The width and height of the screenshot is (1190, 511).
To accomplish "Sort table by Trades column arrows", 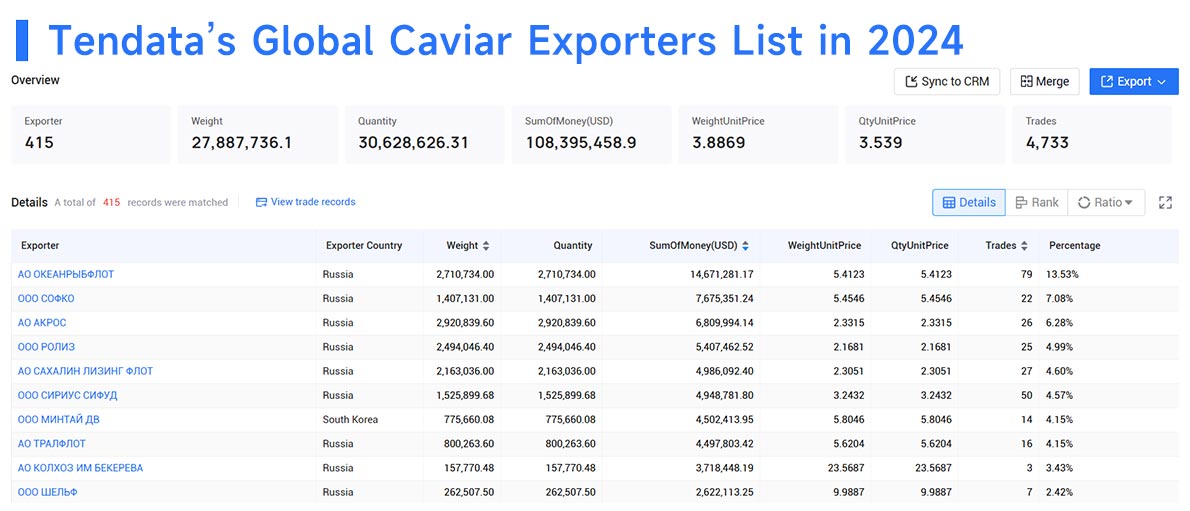I will pos(1024,246).
